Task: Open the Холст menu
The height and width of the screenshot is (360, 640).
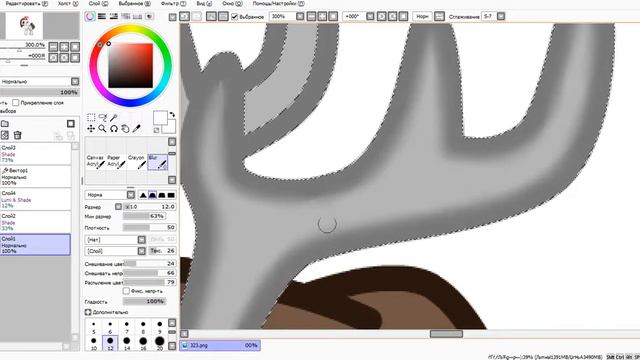Action: pos(68,3)
